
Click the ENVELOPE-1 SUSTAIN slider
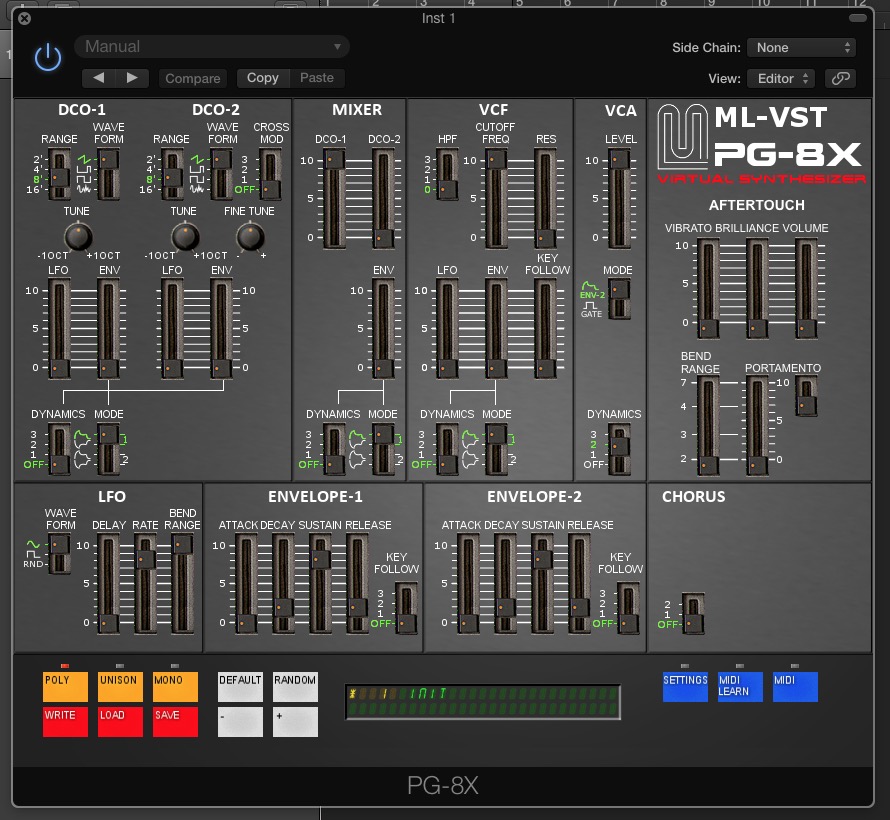pos(320,584)
